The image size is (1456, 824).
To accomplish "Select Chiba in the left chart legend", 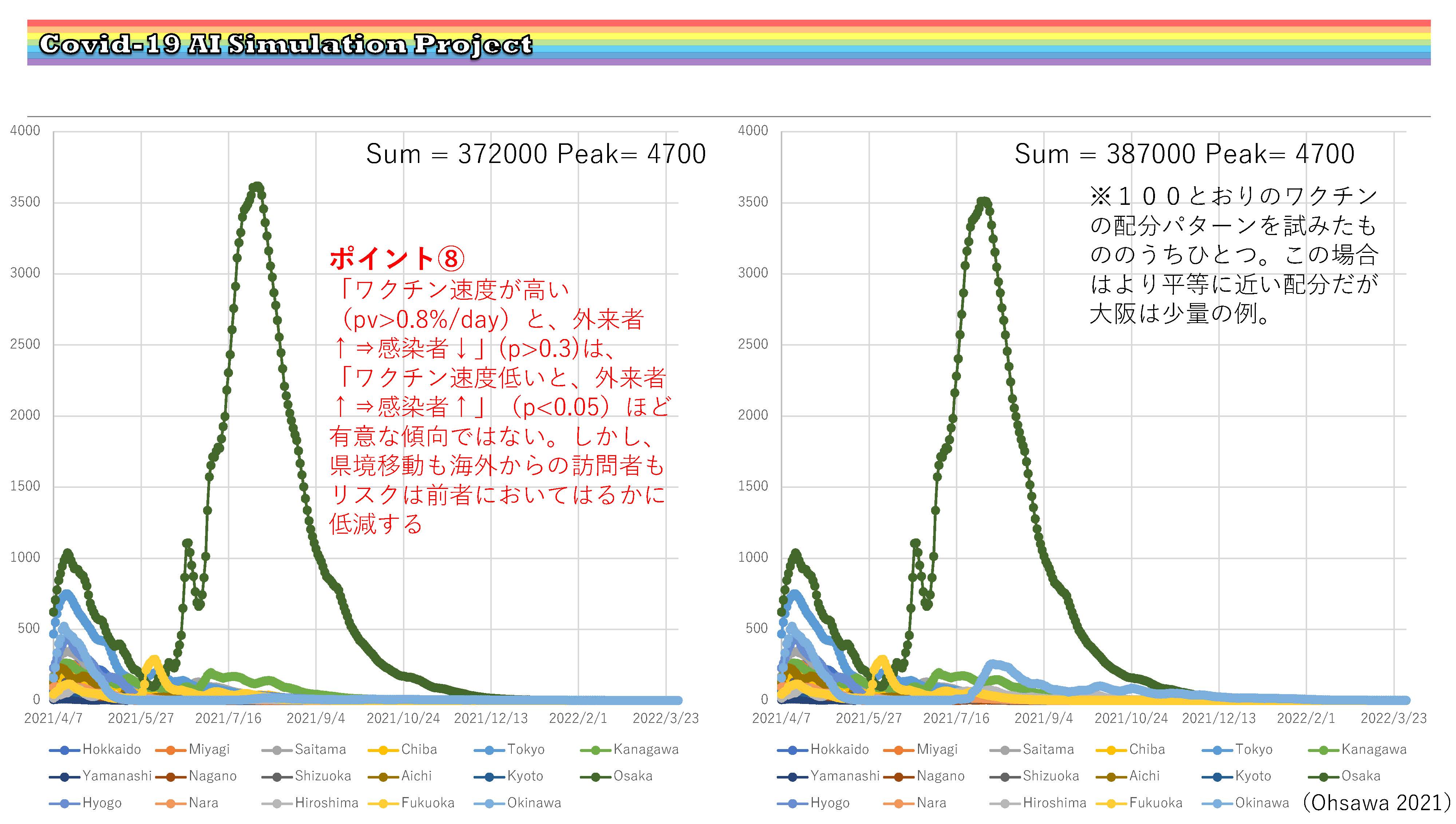I will 403,749.
